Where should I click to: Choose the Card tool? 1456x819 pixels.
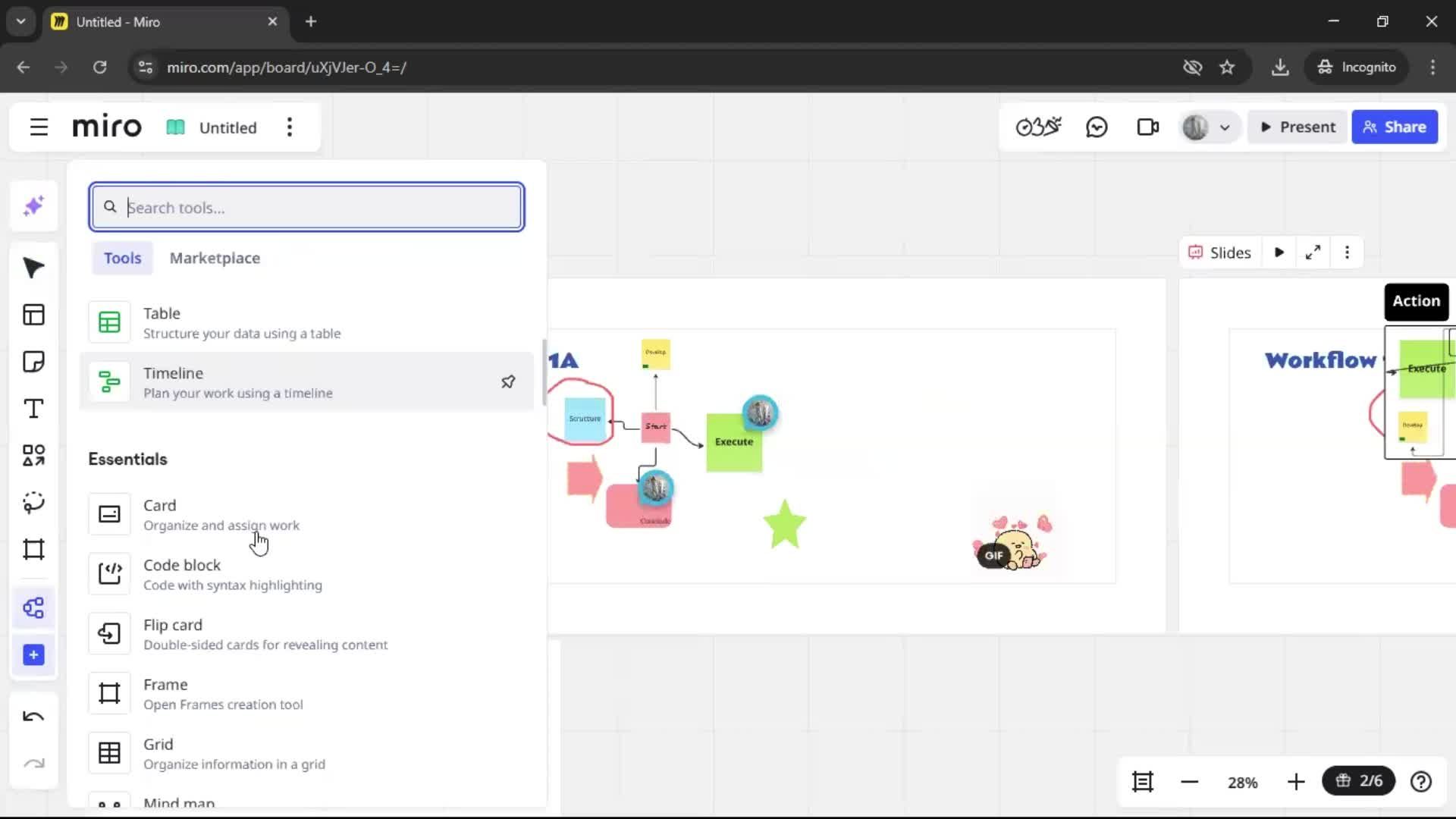(x=306, y=514)
